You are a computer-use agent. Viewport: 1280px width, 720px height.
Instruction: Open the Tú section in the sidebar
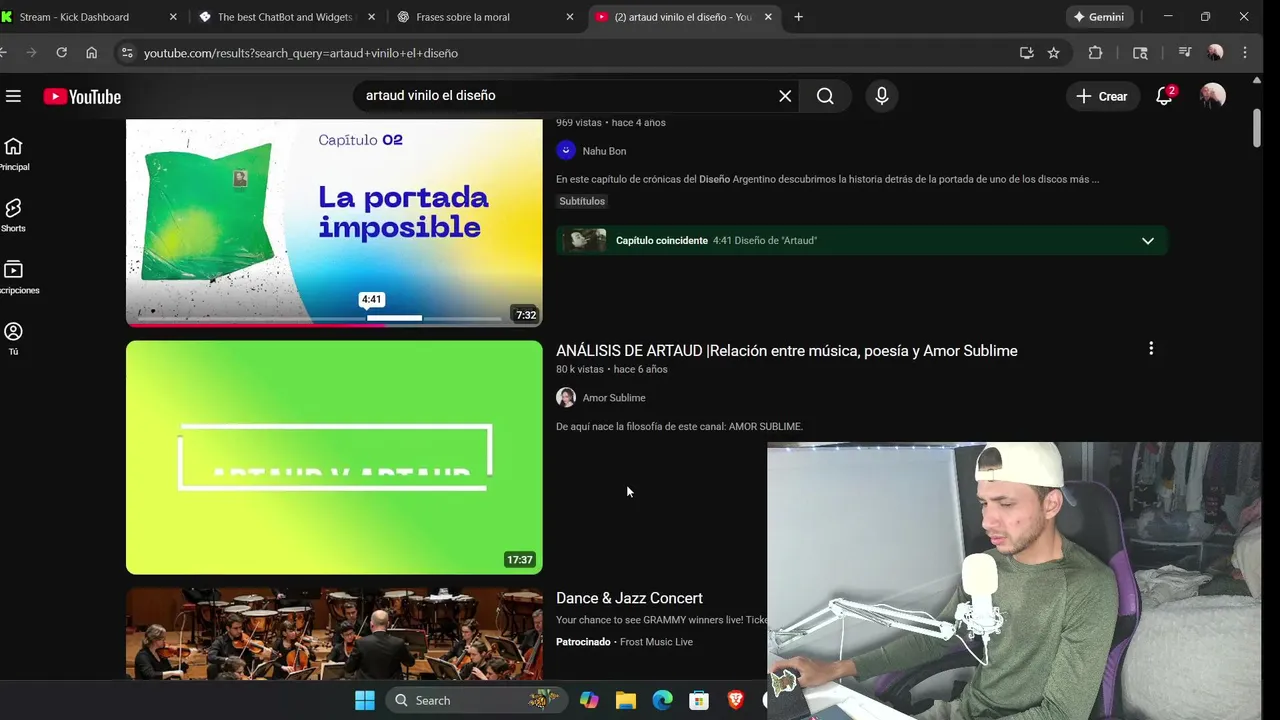pyautogui.click(x=14, y=338)
